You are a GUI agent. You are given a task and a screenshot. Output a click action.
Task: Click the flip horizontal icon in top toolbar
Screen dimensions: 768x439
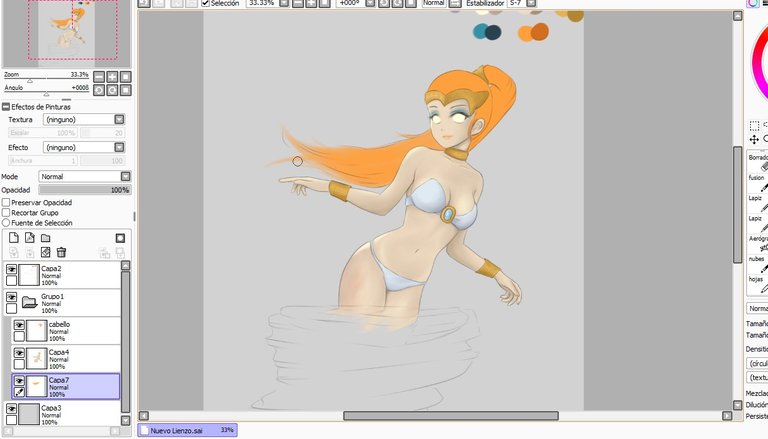tap(455, 3)
